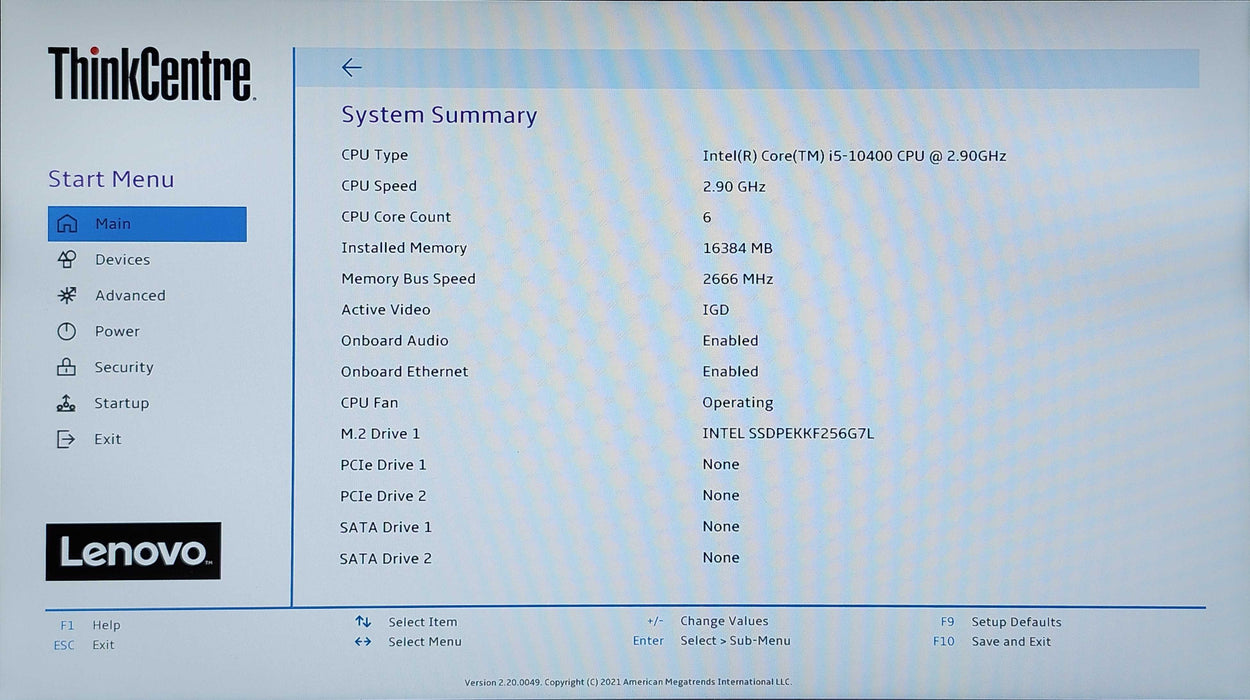The image size is (1250, 700).
Task: Select the SATA Drive 1 label
Action: click(x=386, y=527)
